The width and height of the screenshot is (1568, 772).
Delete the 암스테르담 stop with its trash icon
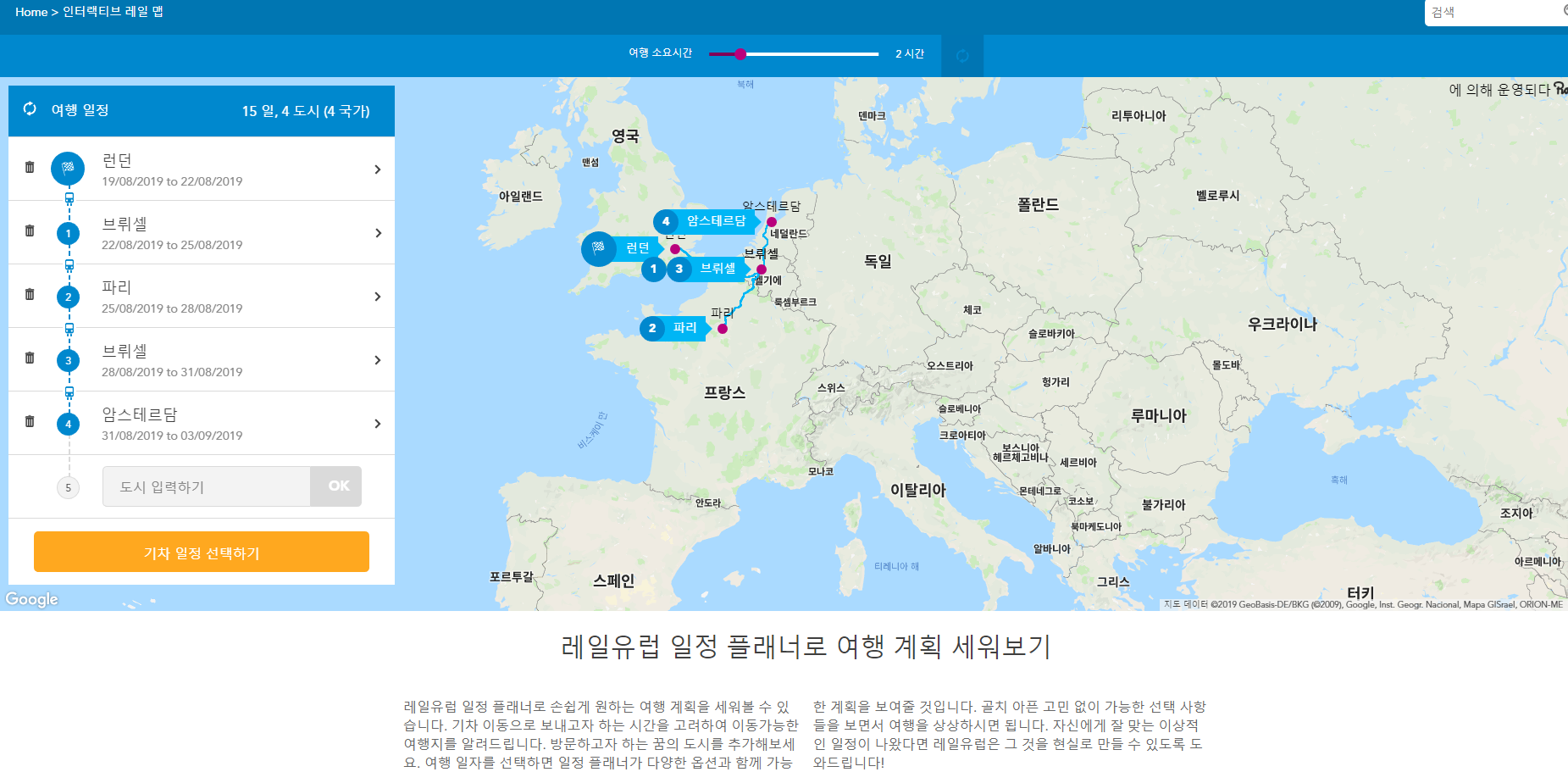pyautogui.click(x=30, y=422)
